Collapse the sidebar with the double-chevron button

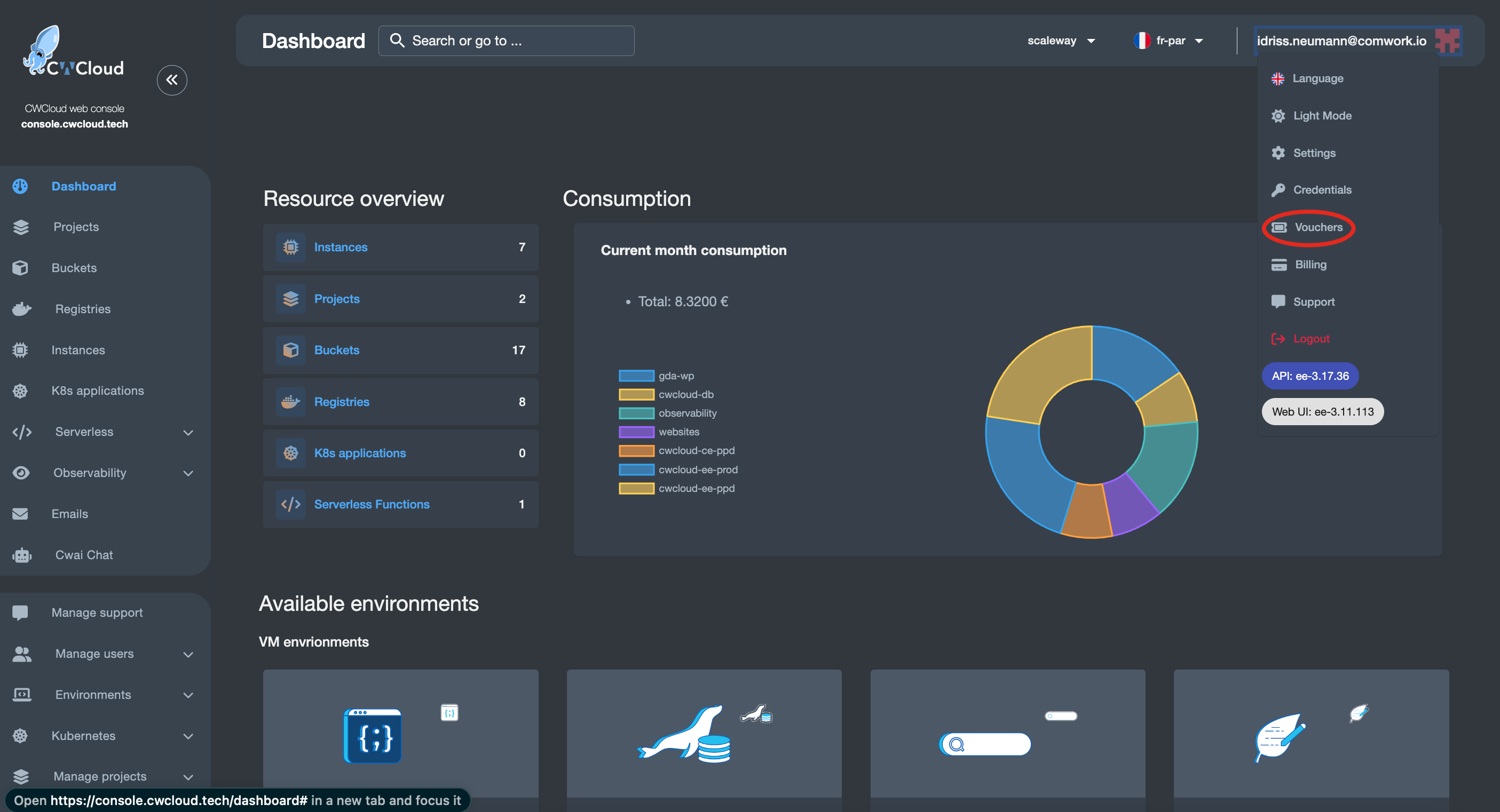[x=172, y=79]
